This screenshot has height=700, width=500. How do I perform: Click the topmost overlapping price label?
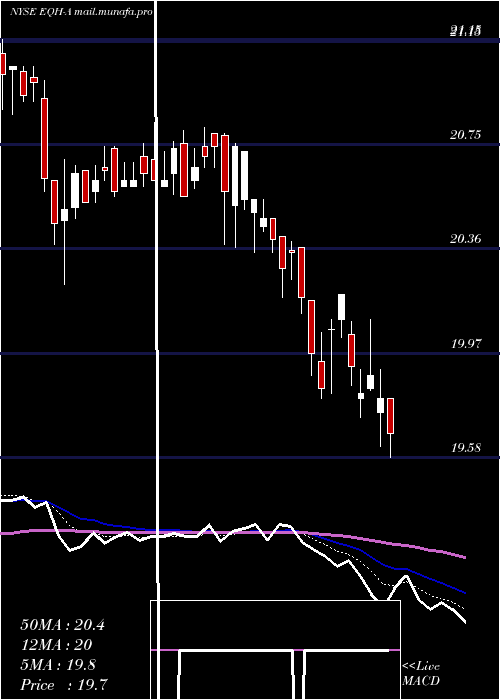click(466, 31)
